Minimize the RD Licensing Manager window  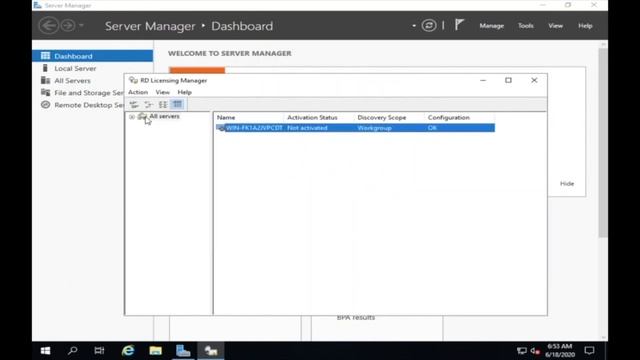(x=483, y=80)
